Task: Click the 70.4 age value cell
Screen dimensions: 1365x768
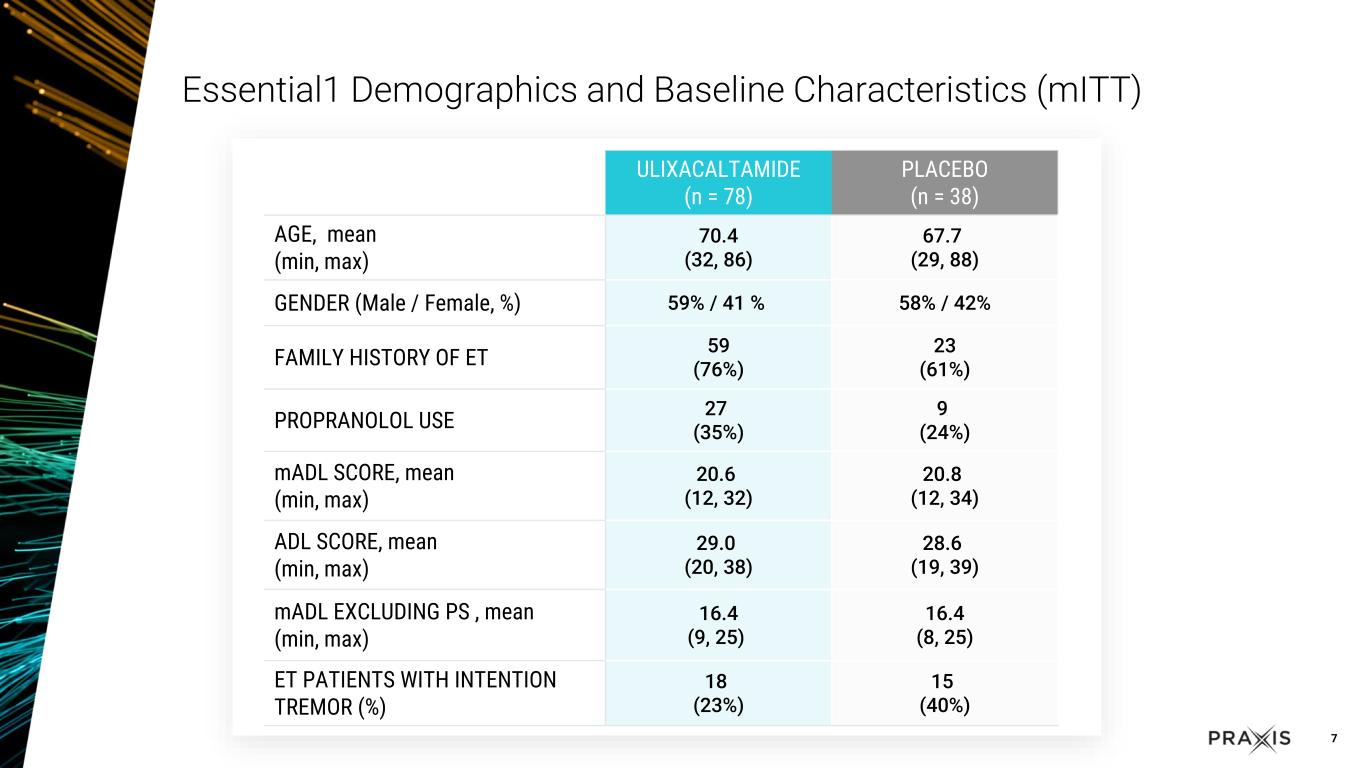Action: coord(718,247)
